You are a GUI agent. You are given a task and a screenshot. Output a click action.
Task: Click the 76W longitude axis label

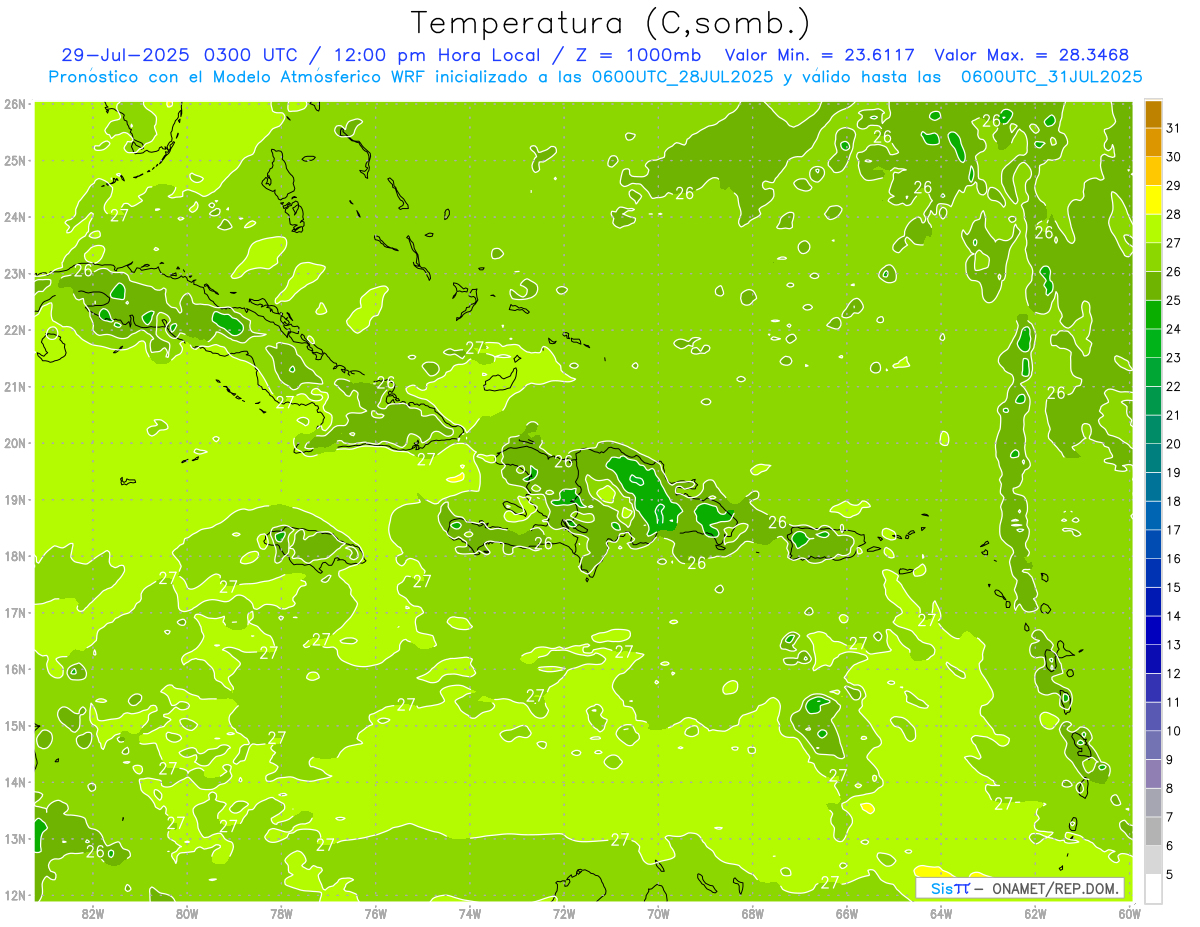coord(376,913)
